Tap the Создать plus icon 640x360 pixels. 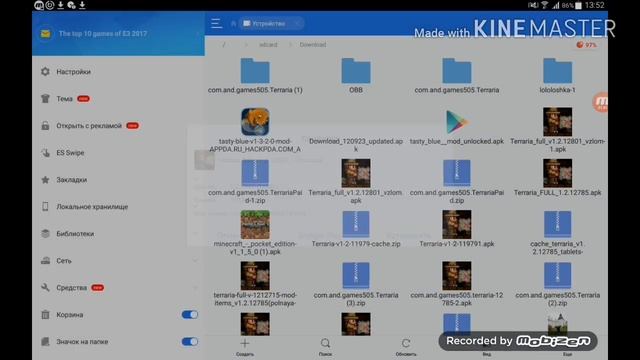(244, 343)
